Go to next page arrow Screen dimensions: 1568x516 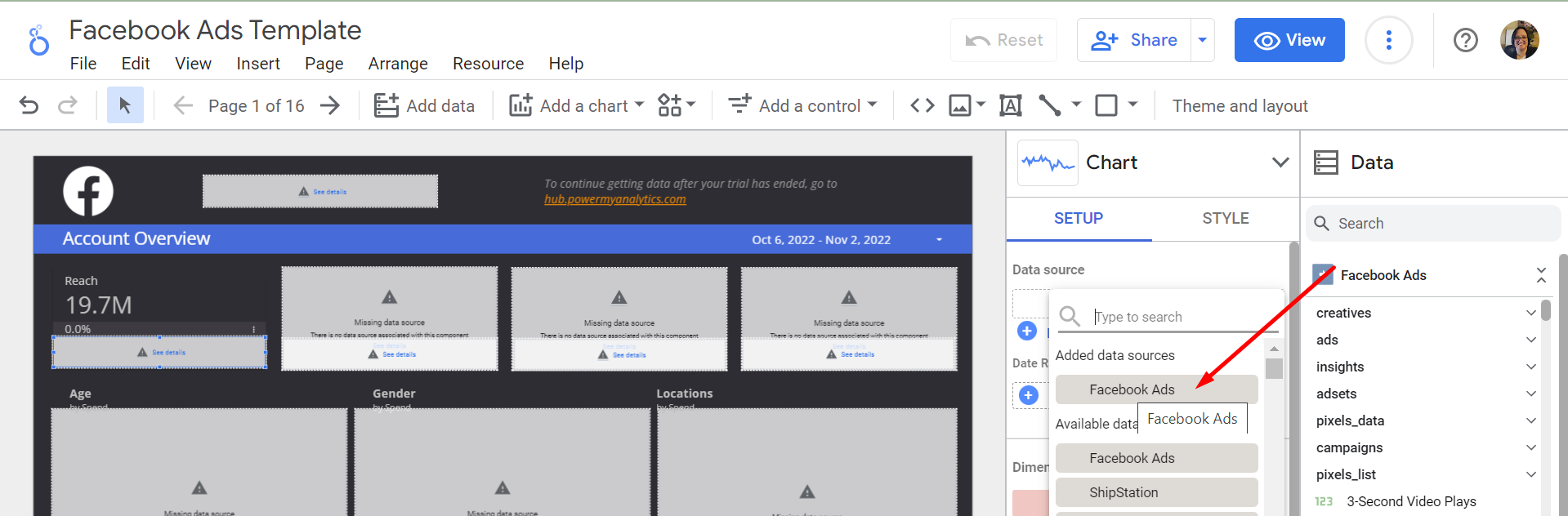330,105
